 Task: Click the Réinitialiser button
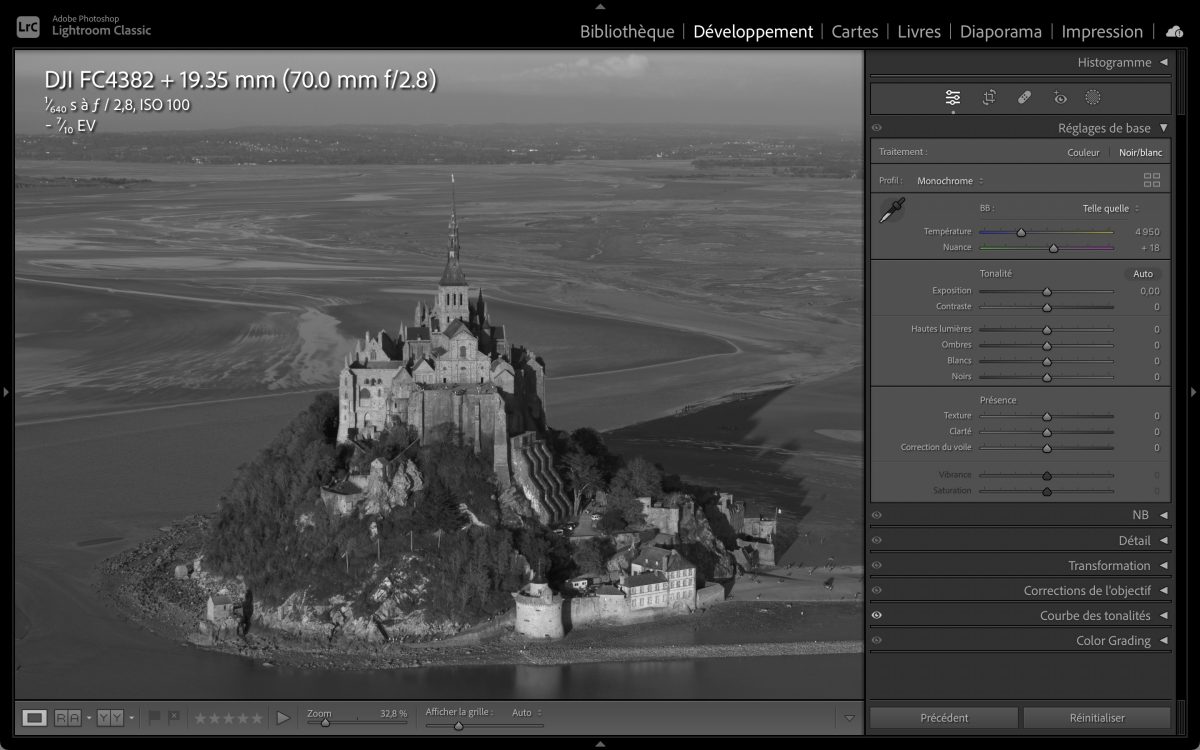1096,718
